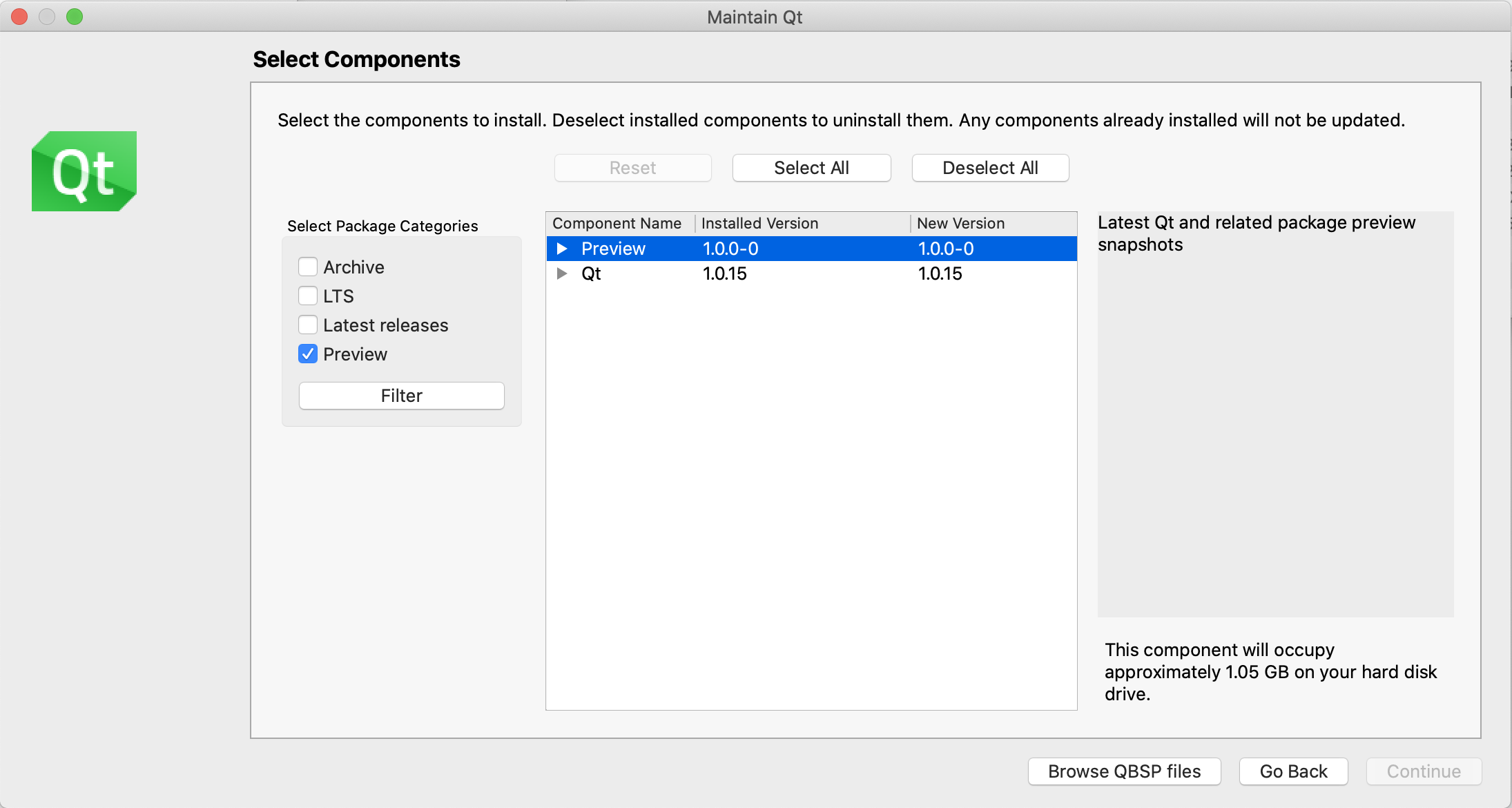
Task: Uncheck the Preview category checkbox
Action: click(308, 354)
